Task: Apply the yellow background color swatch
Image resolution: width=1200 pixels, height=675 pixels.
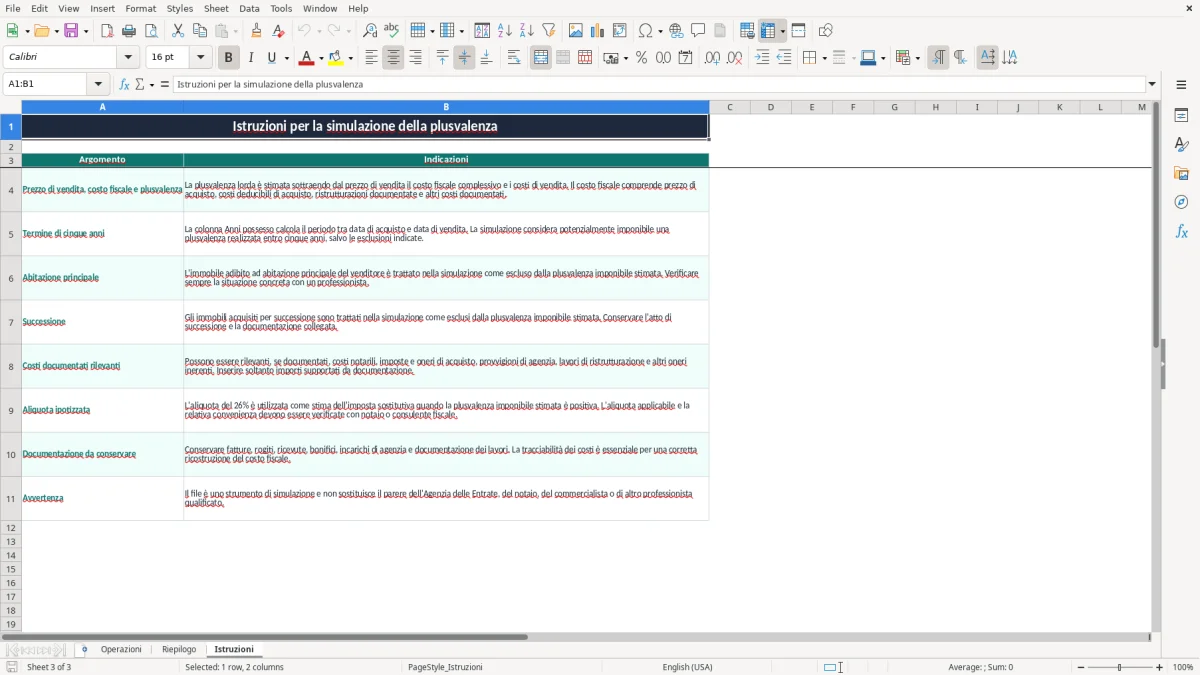Action: (x=336, y=58)
